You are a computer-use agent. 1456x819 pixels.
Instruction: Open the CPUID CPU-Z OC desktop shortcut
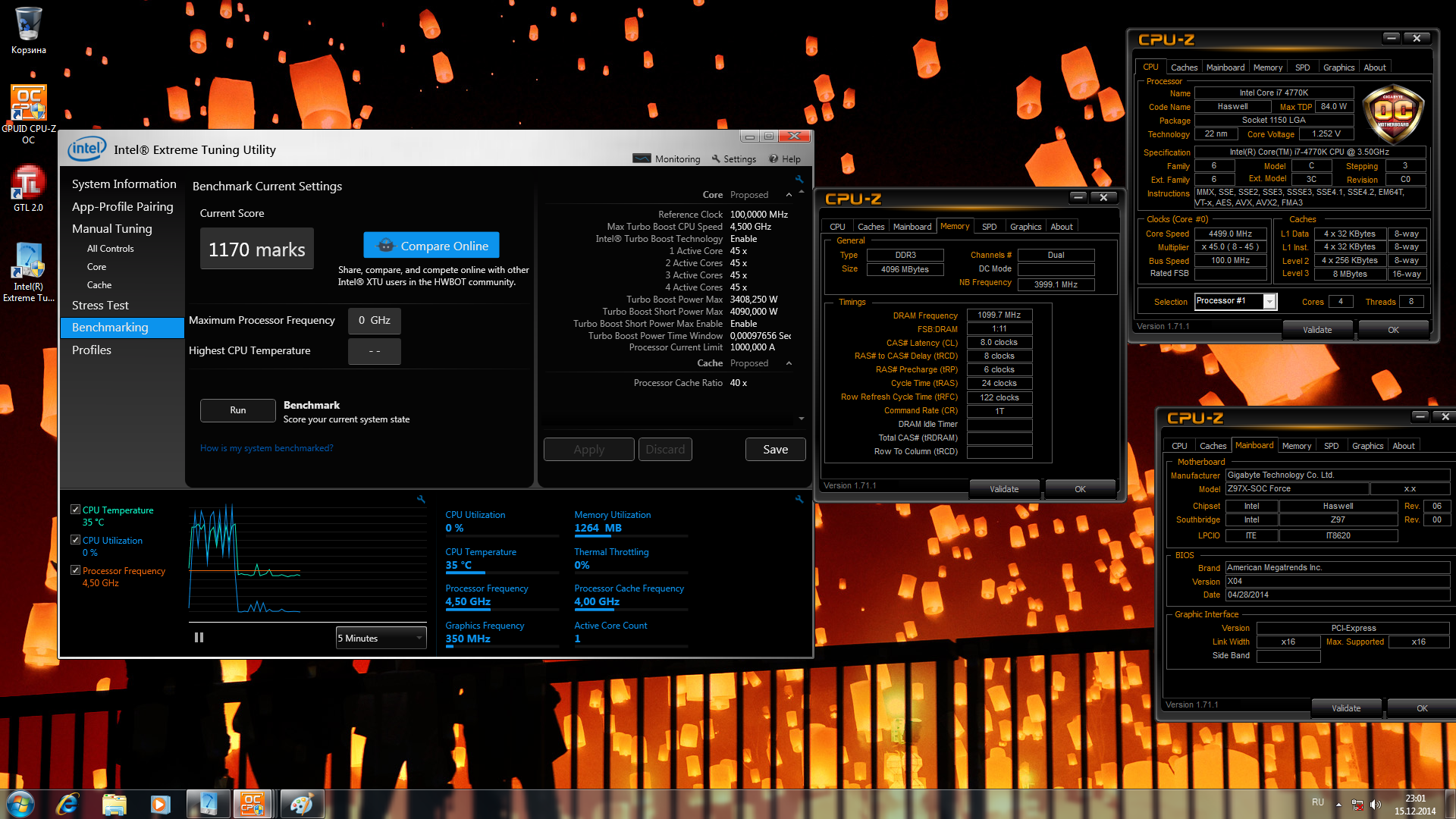pyautogui.click(x=28, y=114)
